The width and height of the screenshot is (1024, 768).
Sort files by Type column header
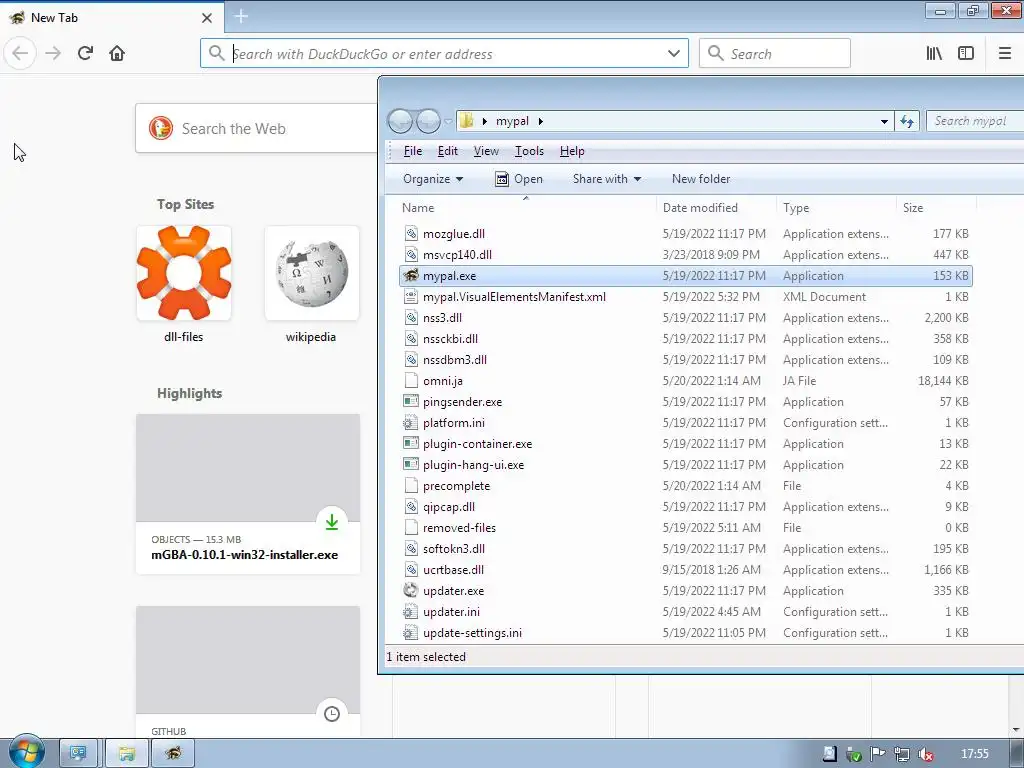pos(837,208)
